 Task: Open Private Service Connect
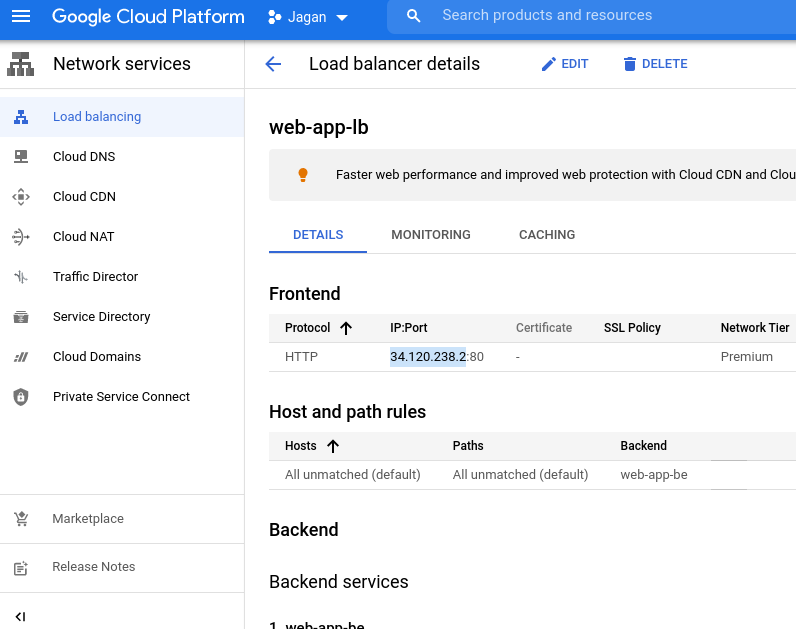click(x=122, y=397)
